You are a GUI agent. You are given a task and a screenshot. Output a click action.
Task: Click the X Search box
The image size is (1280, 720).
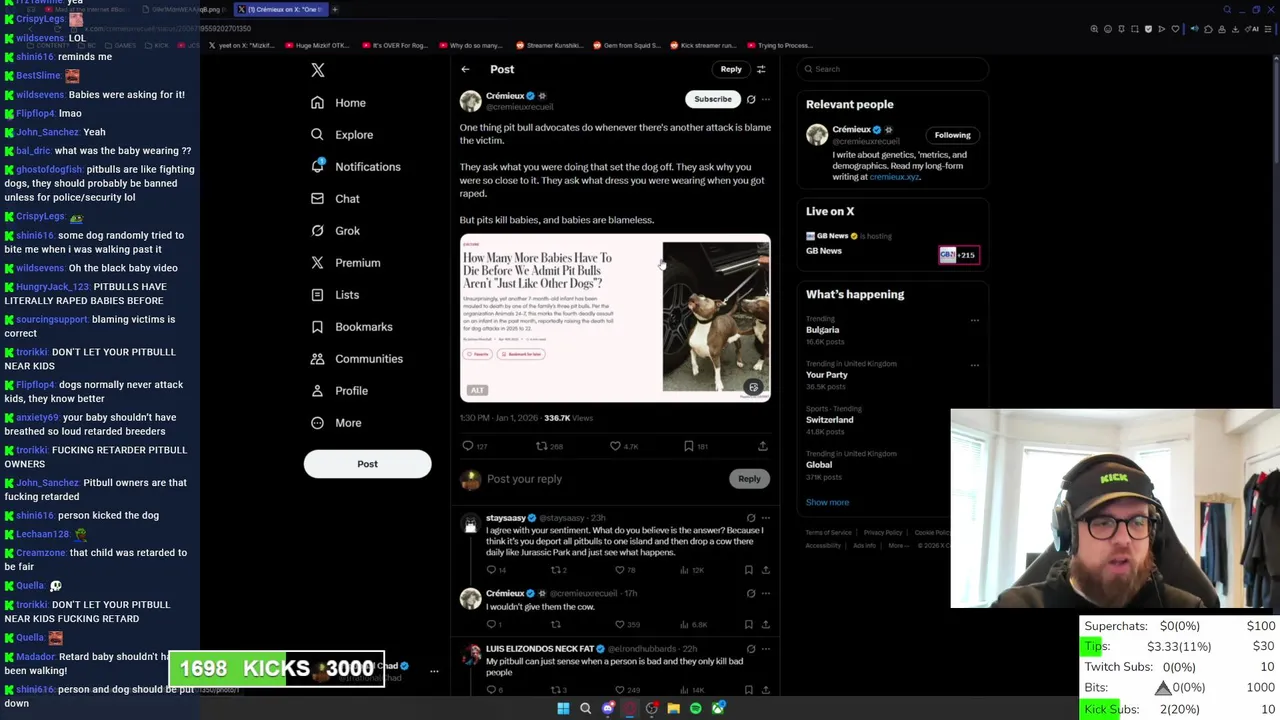[x=893, y=69]
